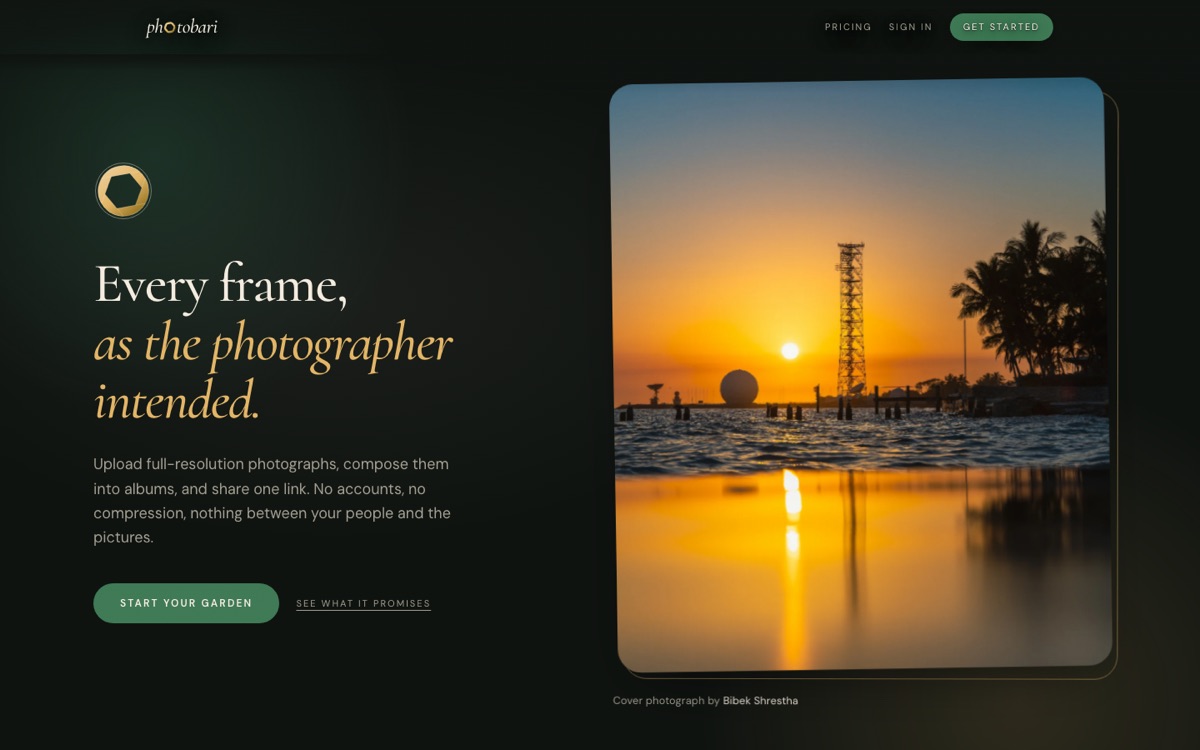Image resolution: width=1200 pixels, height=750 pixels.
Task: Open the sunset cover photograph
Action: click(x=861, y=375)
